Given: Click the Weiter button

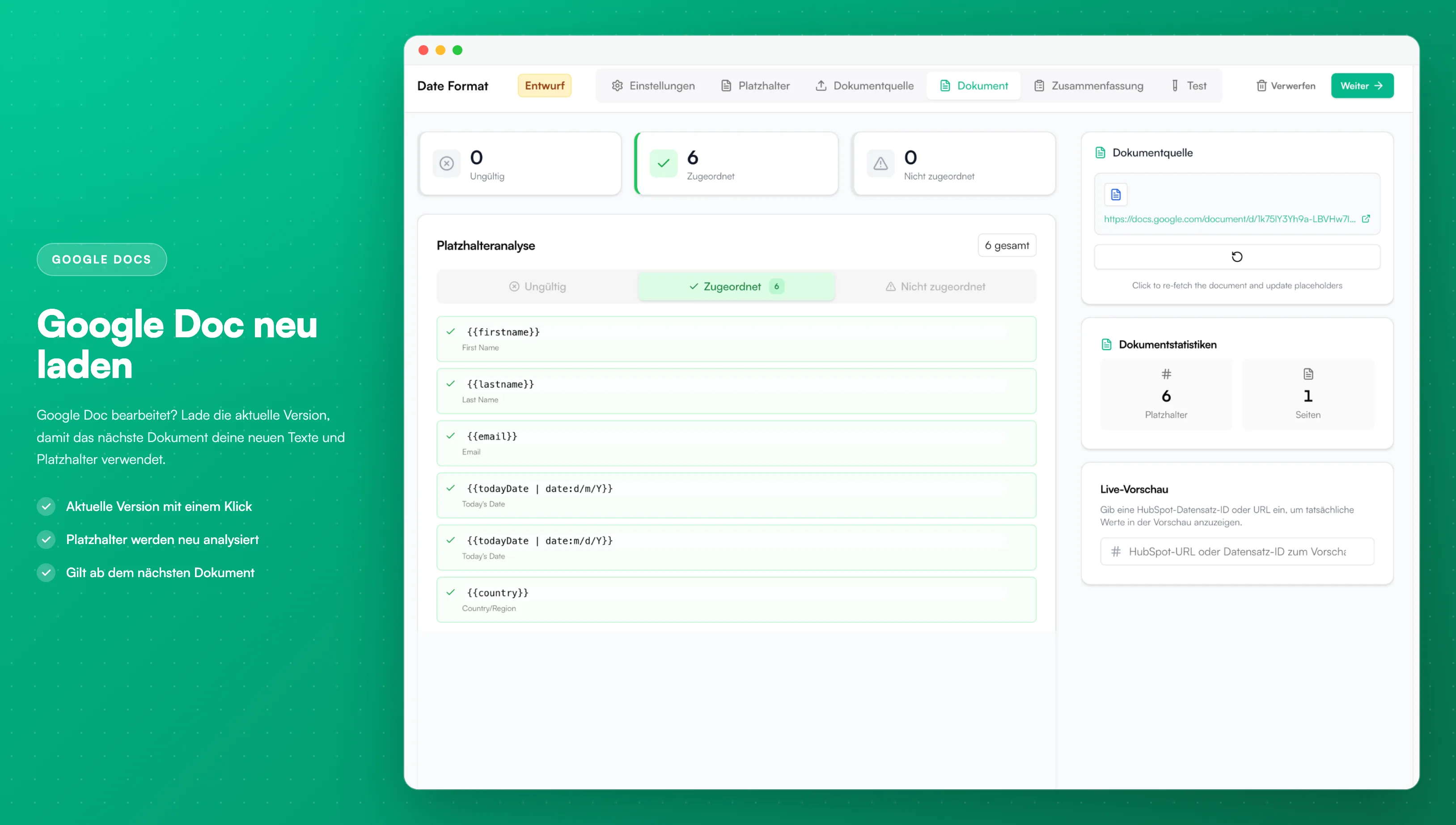Looking at the screenshot, I should (x=1362, y=85).
